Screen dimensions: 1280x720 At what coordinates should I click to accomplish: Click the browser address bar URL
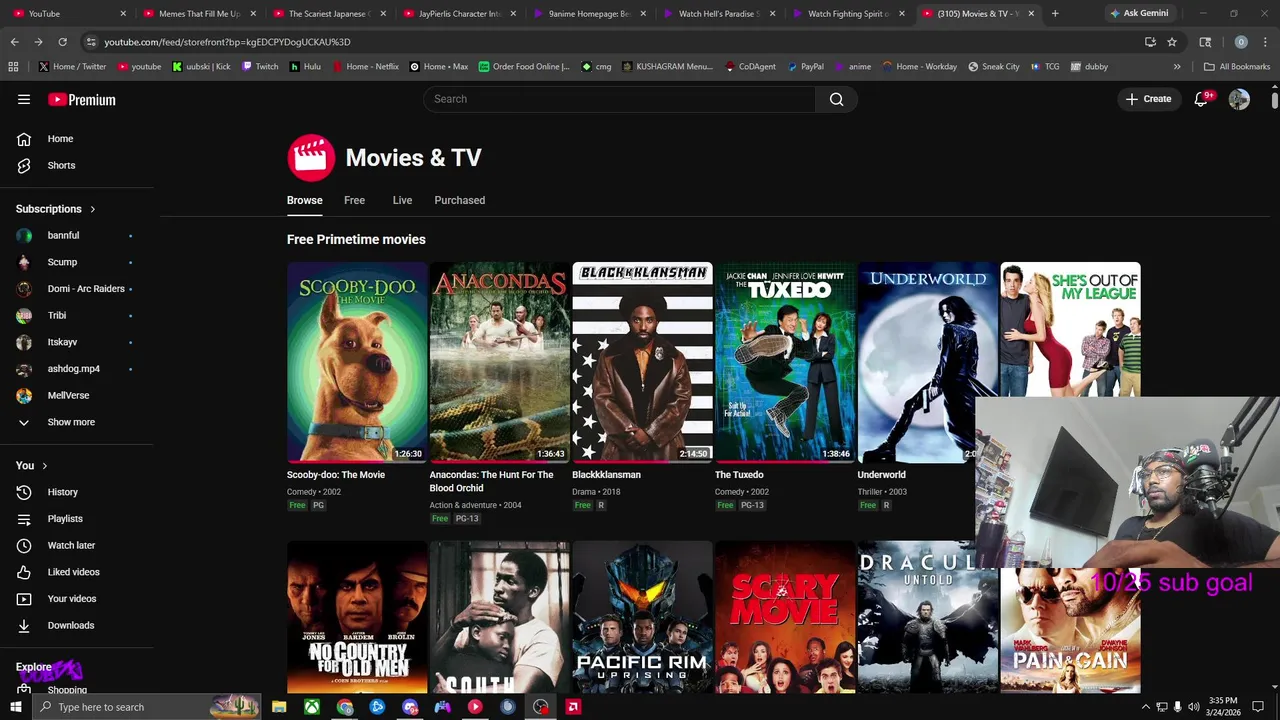pos(227,42)
